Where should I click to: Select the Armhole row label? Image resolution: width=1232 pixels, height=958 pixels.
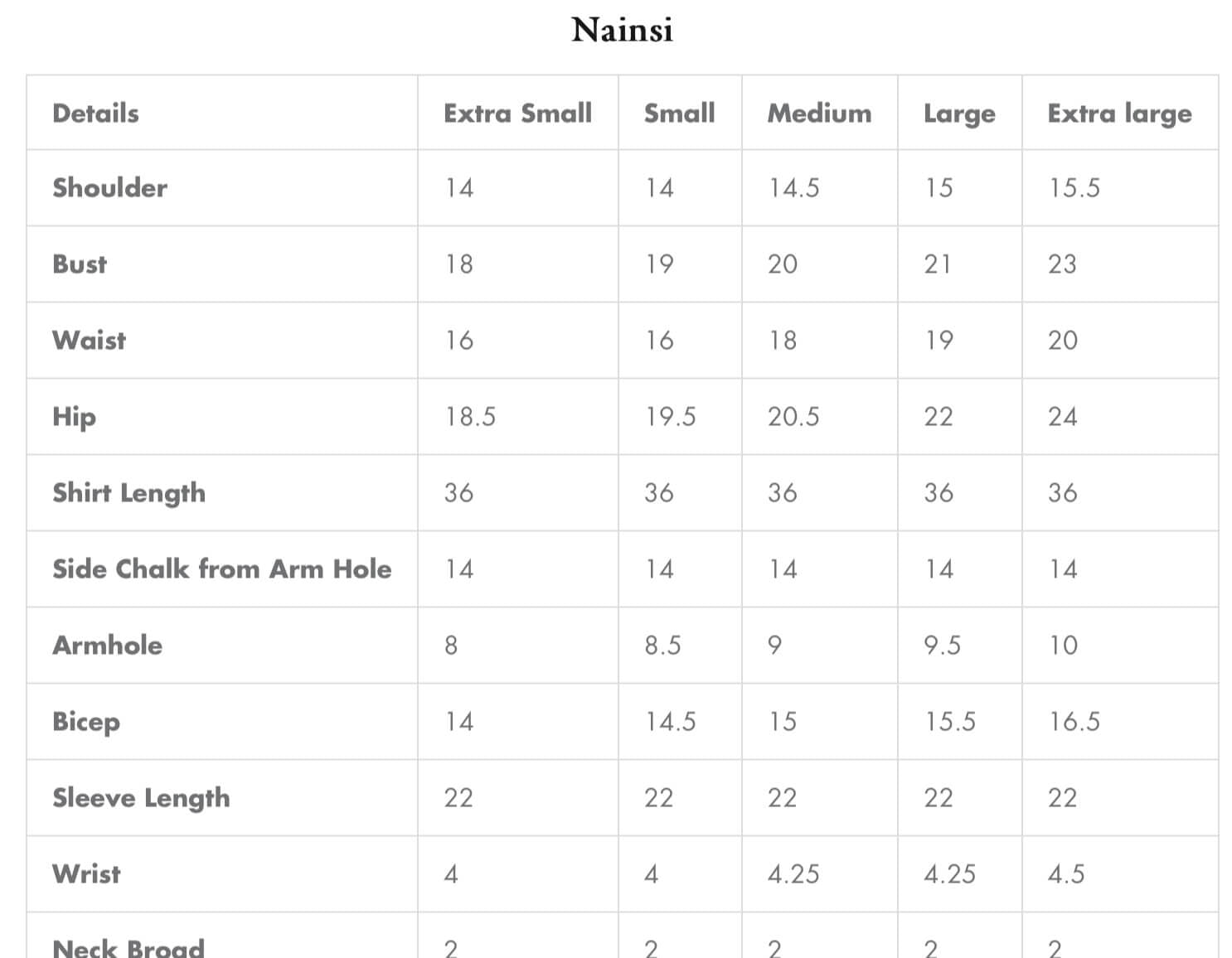click(107, 646)
